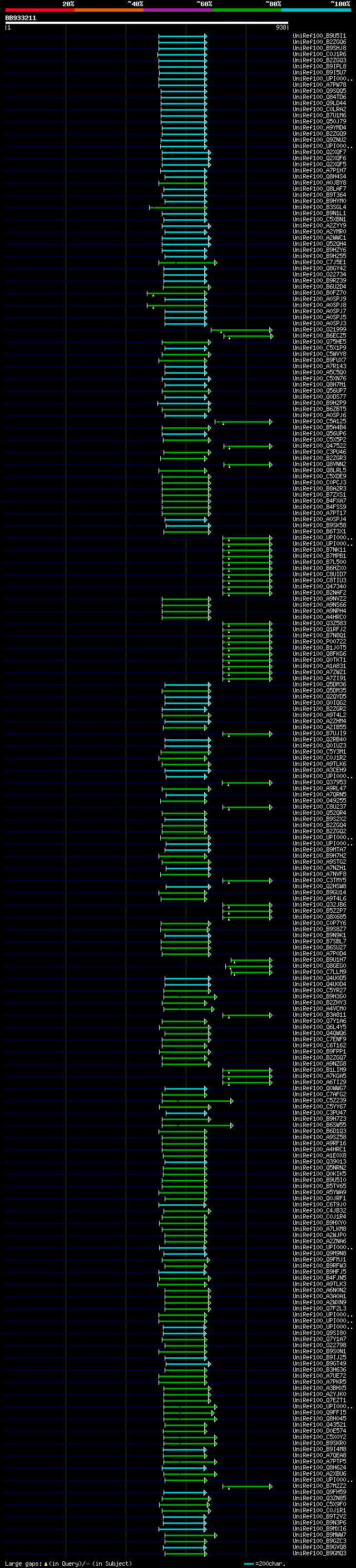Select hit label UniRef100_A7R143
Viewport: 356px width, 1568px height.
tap(319, 366)
